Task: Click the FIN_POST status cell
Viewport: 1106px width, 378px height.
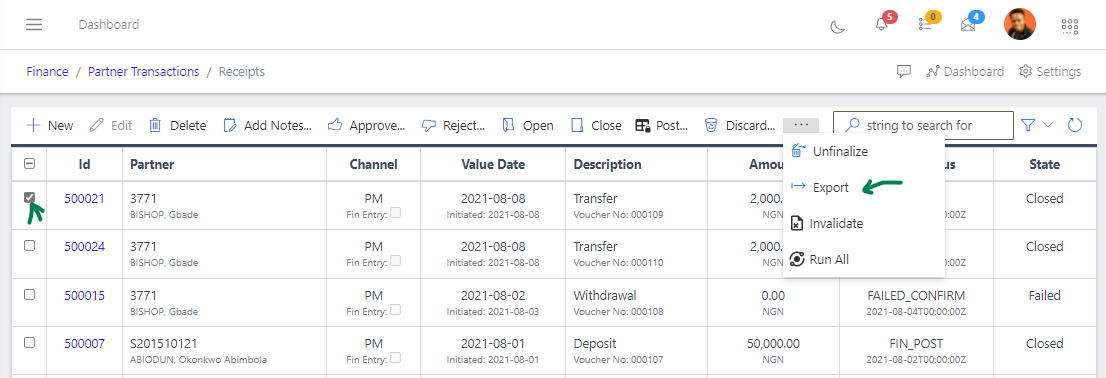Action: 916,350
